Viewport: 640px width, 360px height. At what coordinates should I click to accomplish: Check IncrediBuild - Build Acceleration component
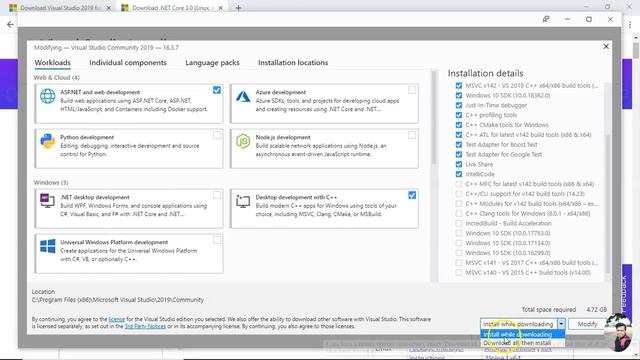[459, 223]
